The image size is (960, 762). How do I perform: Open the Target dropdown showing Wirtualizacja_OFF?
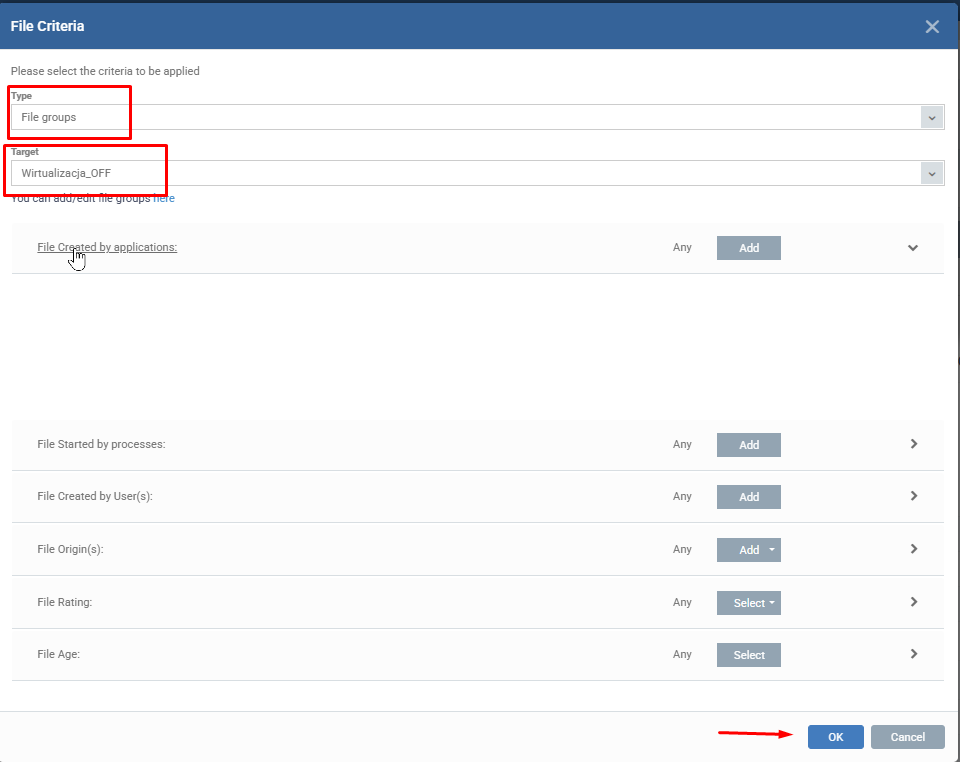point(465,173)
